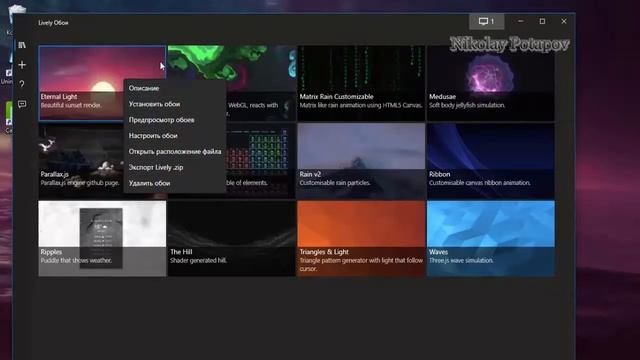This screenshot has height=360, width=640.
Task: Select the Rain v2 wallpaper tile
Action: click(361, 161)
